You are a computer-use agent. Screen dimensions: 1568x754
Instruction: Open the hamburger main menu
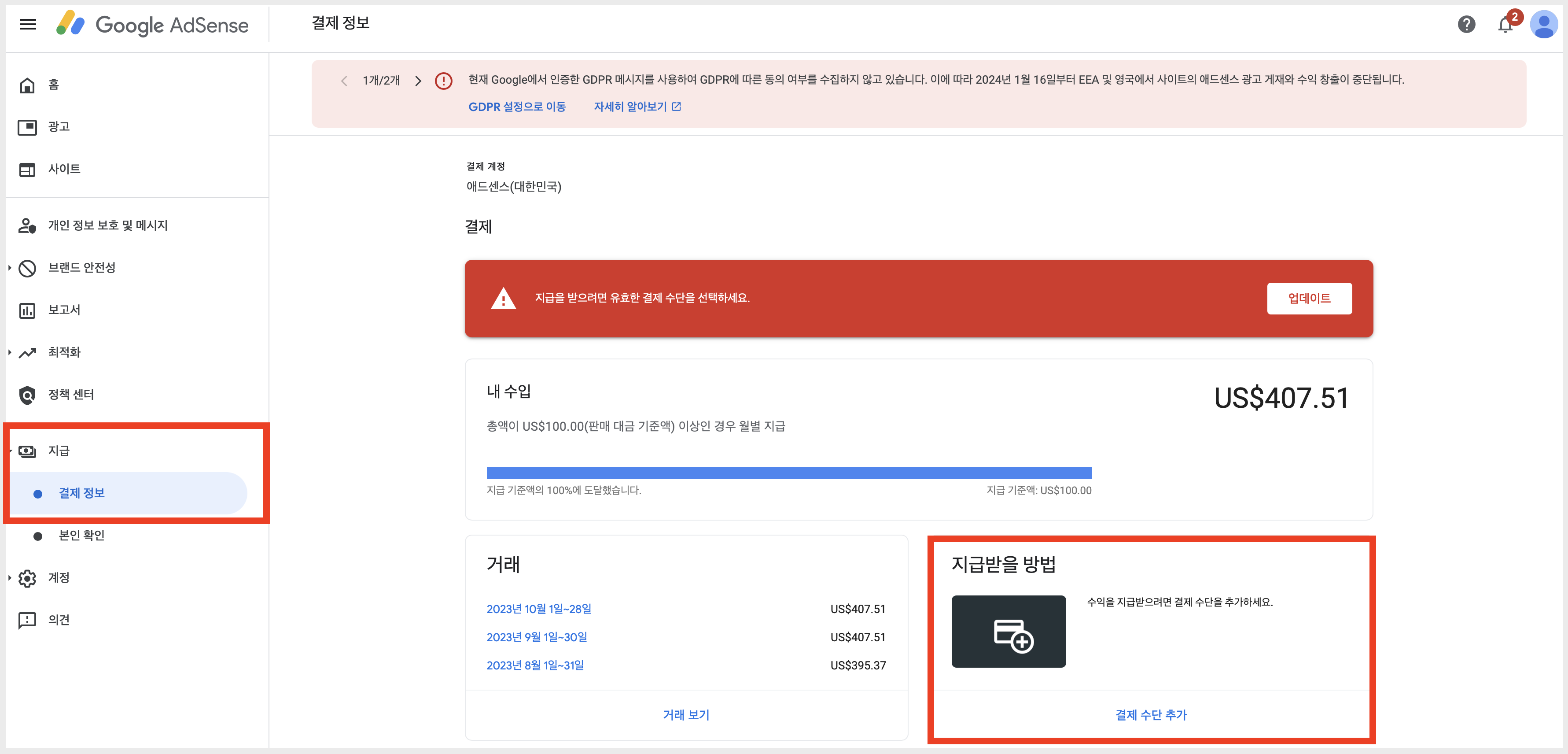tap(28, 24)
